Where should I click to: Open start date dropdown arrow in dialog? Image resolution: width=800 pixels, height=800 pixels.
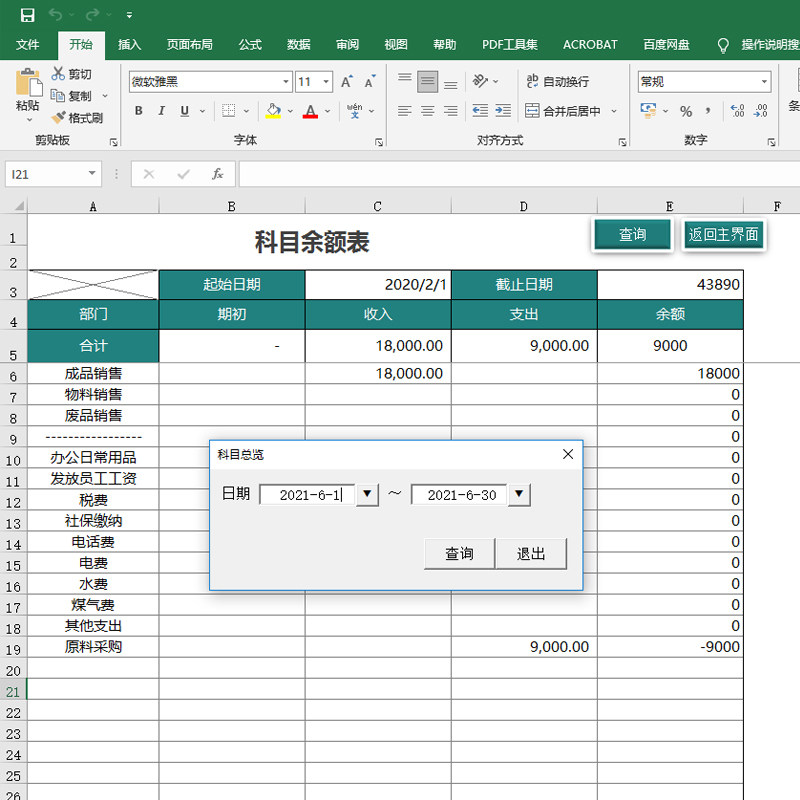coord(367,494)
